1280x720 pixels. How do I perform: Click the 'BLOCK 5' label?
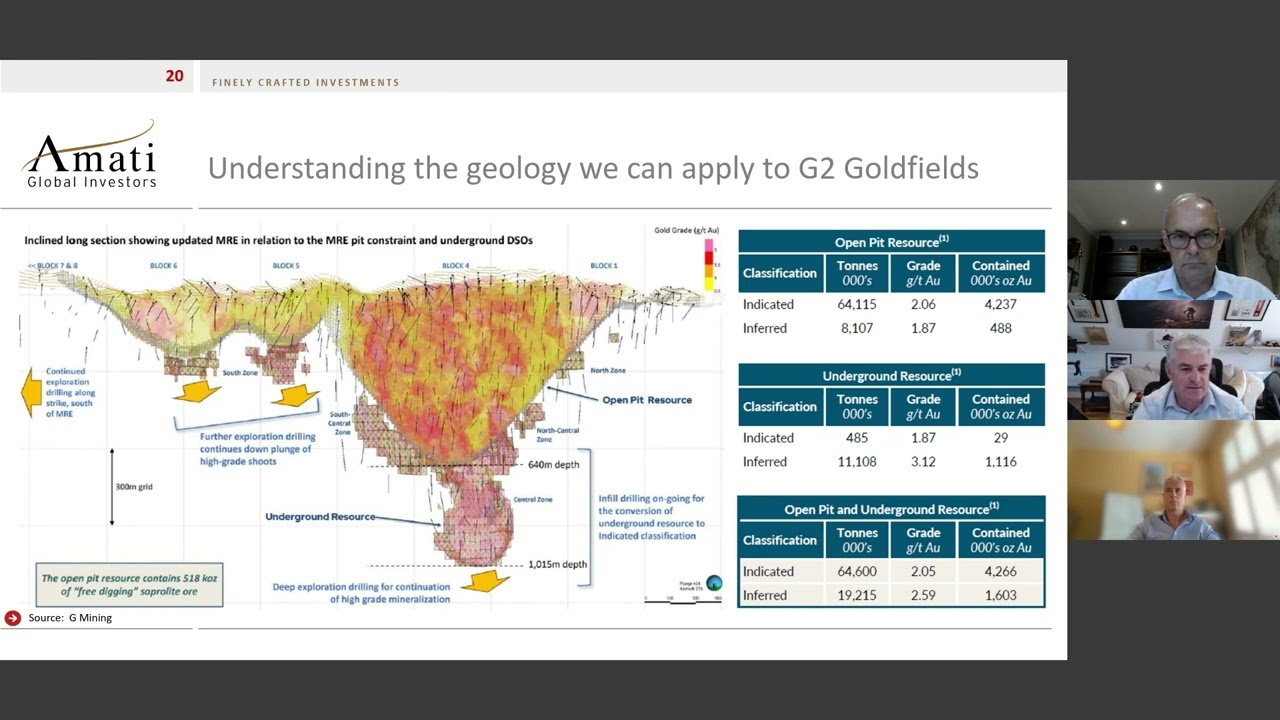[x=286, y=266]
